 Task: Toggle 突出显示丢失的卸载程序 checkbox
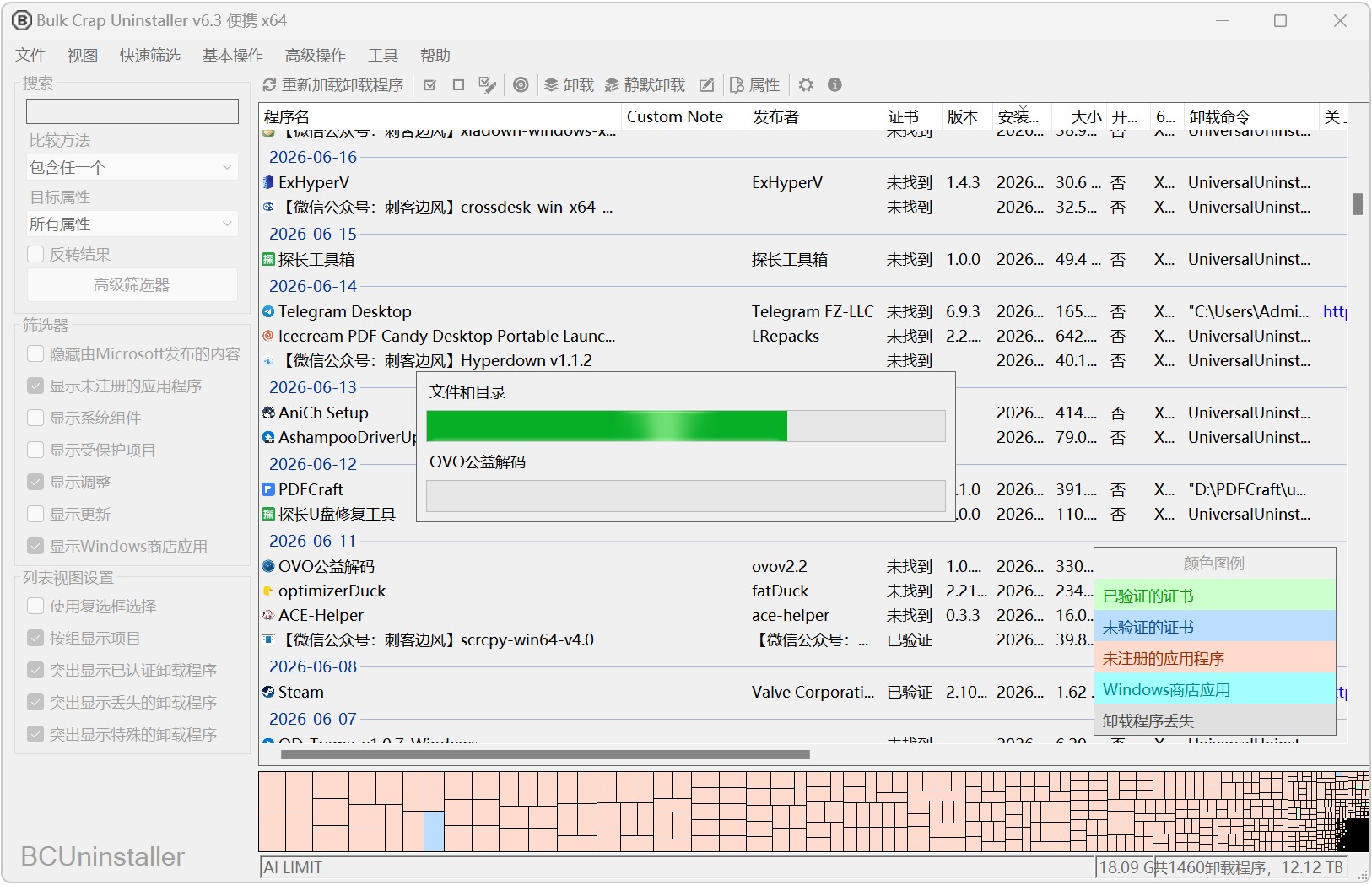(35, 702)
